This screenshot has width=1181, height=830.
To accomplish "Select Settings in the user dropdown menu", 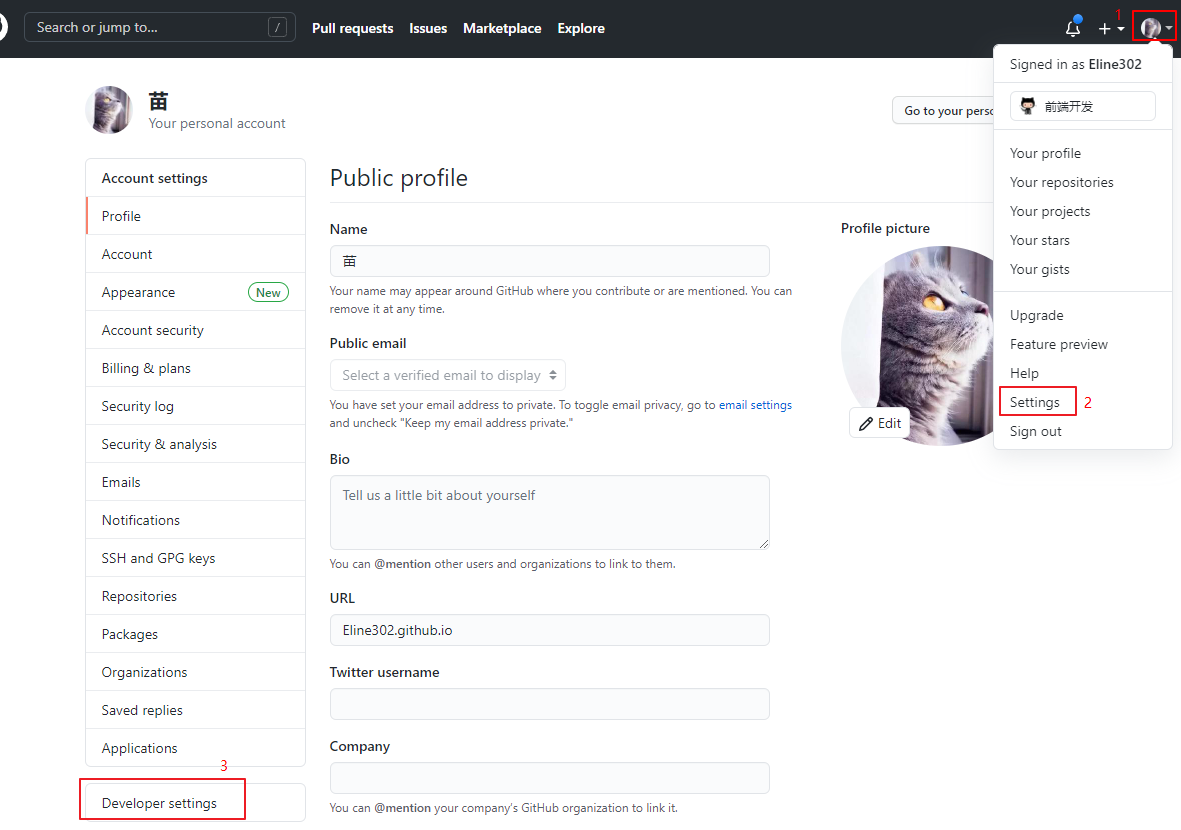I will pos(1035,402).
